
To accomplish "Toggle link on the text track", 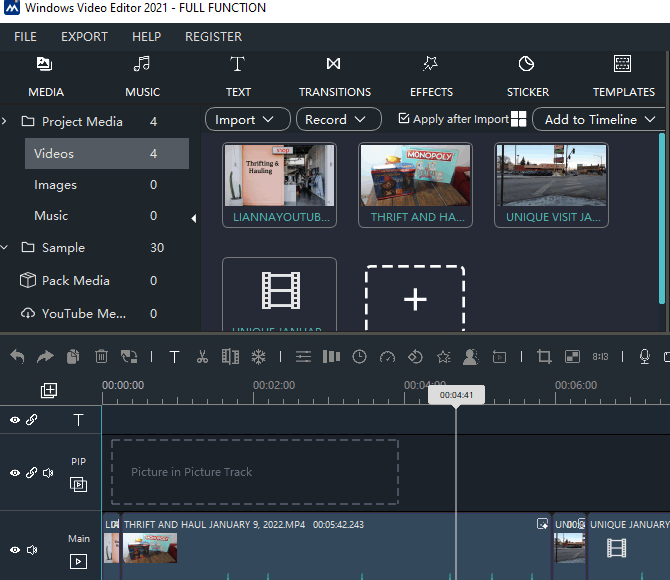I will (32, 420).
